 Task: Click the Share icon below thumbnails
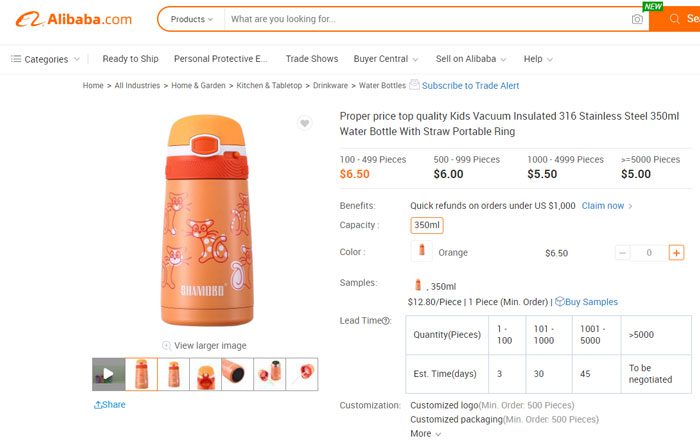pyautogui.click(x=98, y=405)
